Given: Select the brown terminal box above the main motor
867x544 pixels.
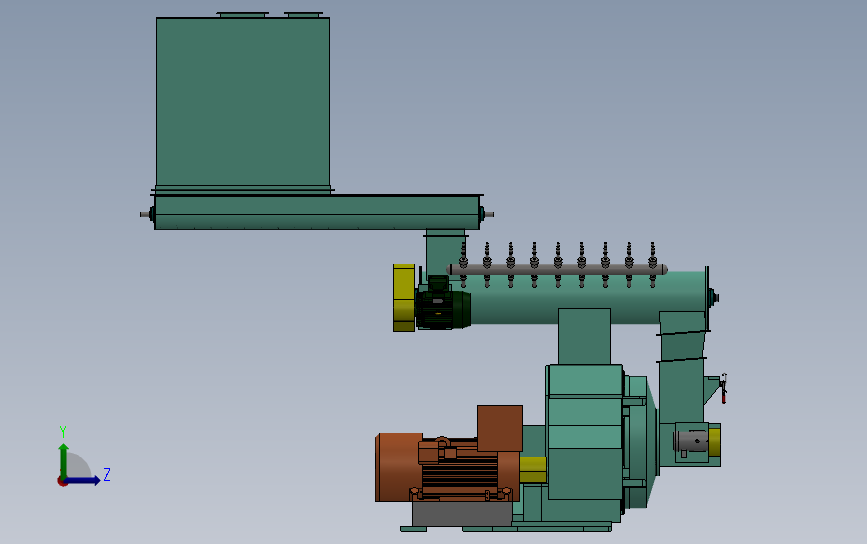Looking at the screenshot, I should (x=500, y=428).
